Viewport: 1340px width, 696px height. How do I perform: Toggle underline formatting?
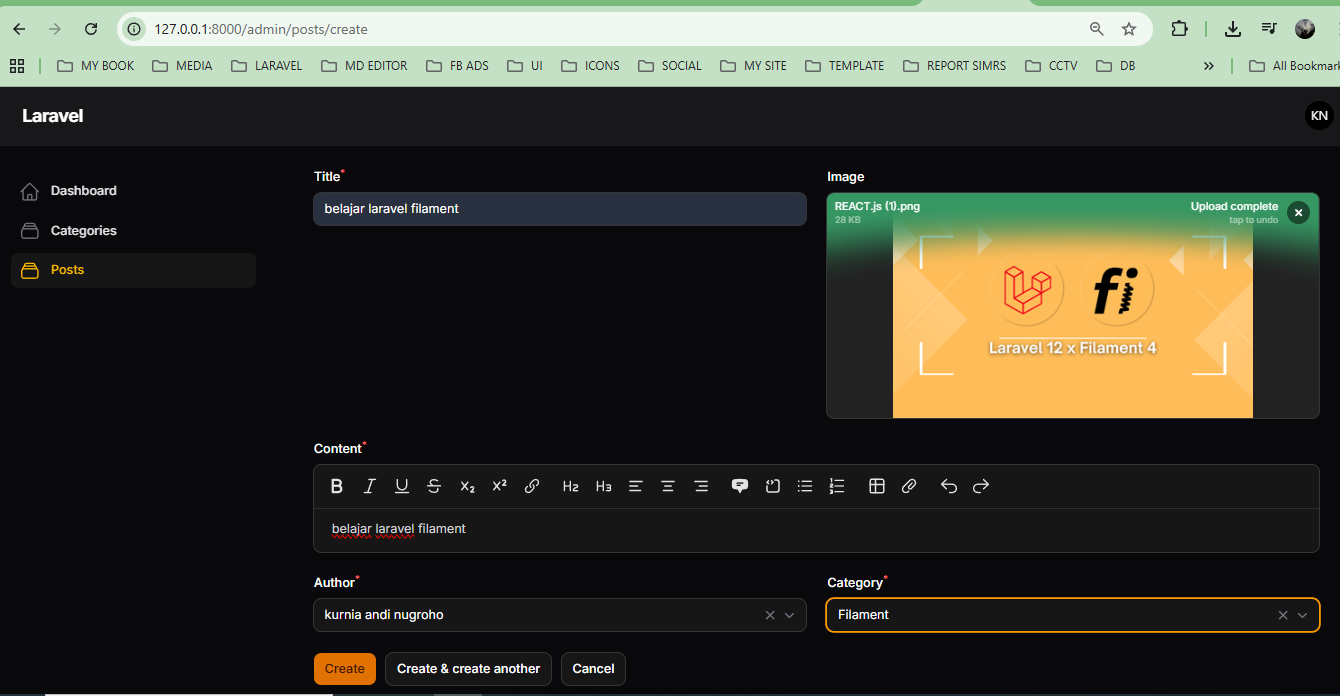tap(402, 486)
